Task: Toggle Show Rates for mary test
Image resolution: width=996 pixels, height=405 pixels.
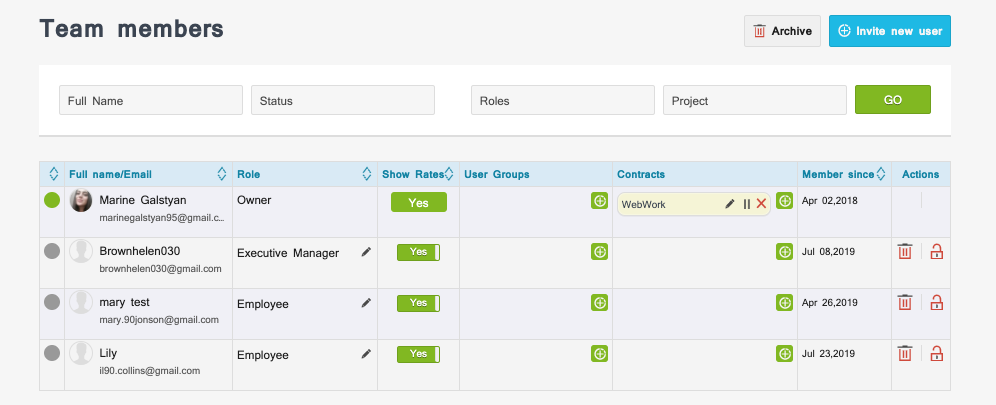Action: coord(419,303)
